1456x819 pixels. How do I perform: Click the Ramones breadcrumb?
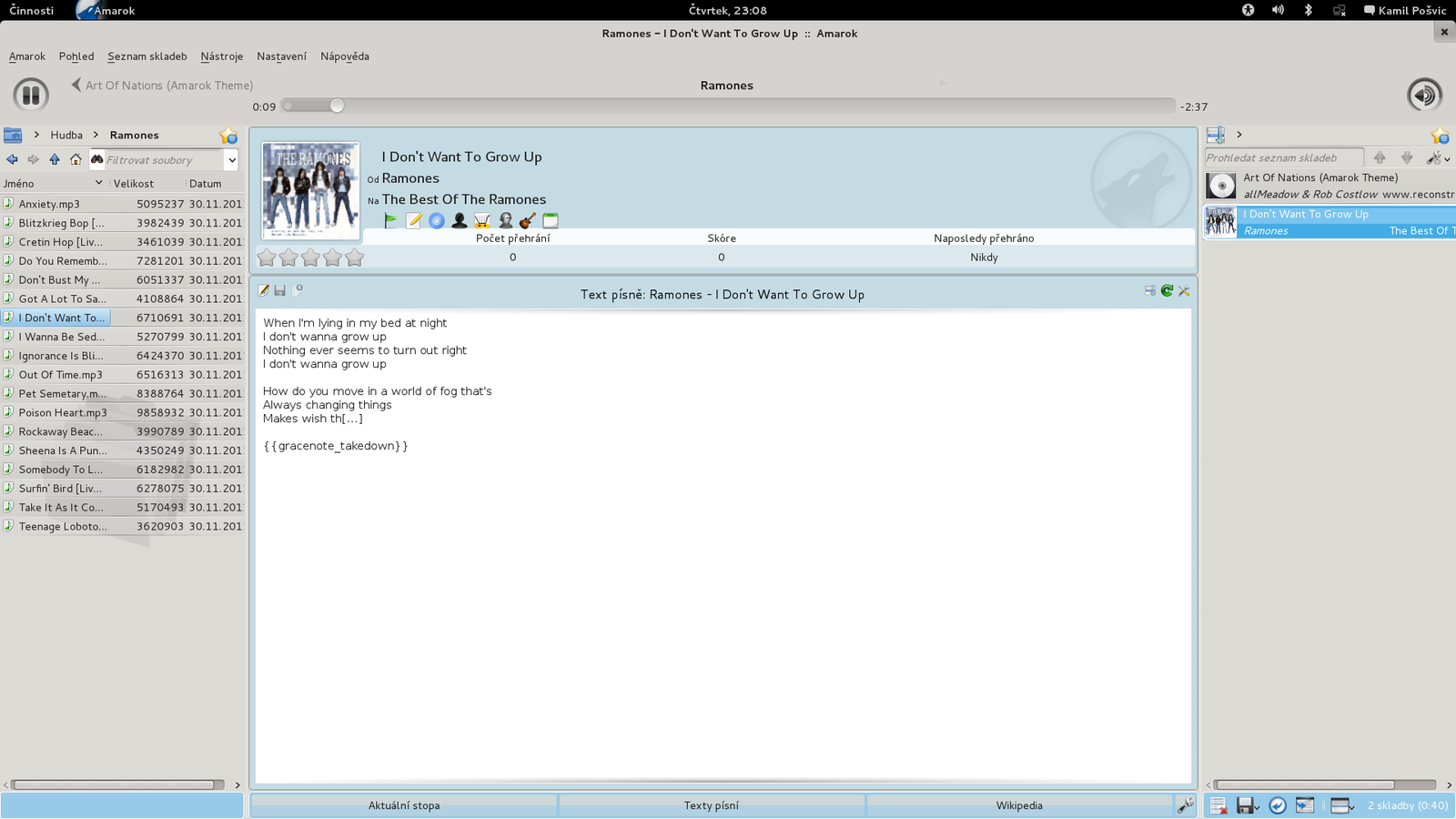(x=135, y=135)
